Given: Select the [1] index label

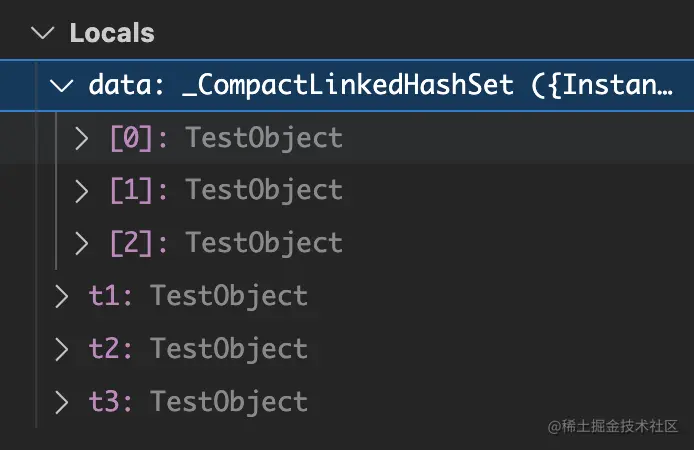Looking at the screenshot, I should [130, 190].
